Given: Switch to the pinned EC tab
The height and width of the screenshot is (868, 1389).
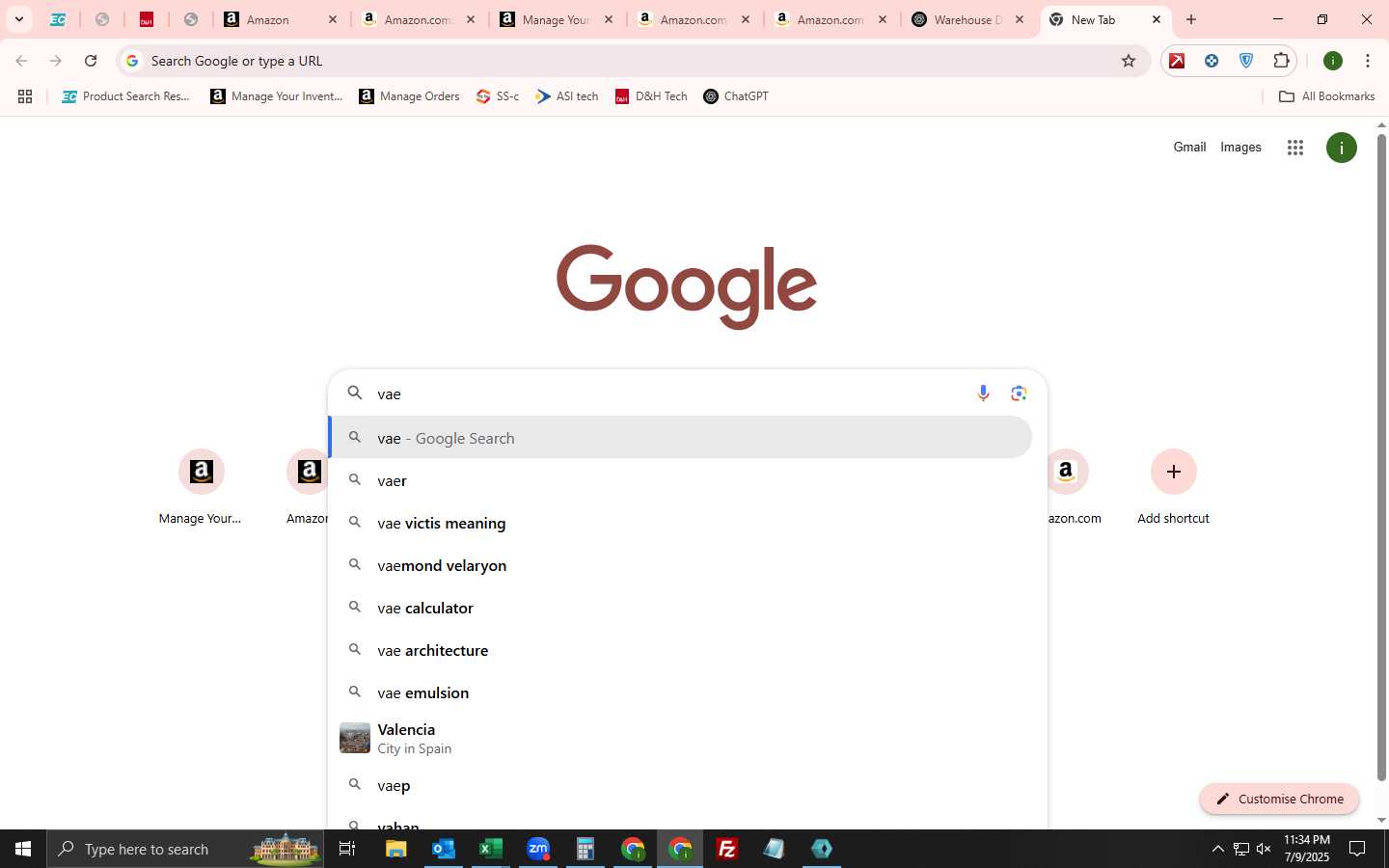Looking at the screenshot, I should 58,19.
